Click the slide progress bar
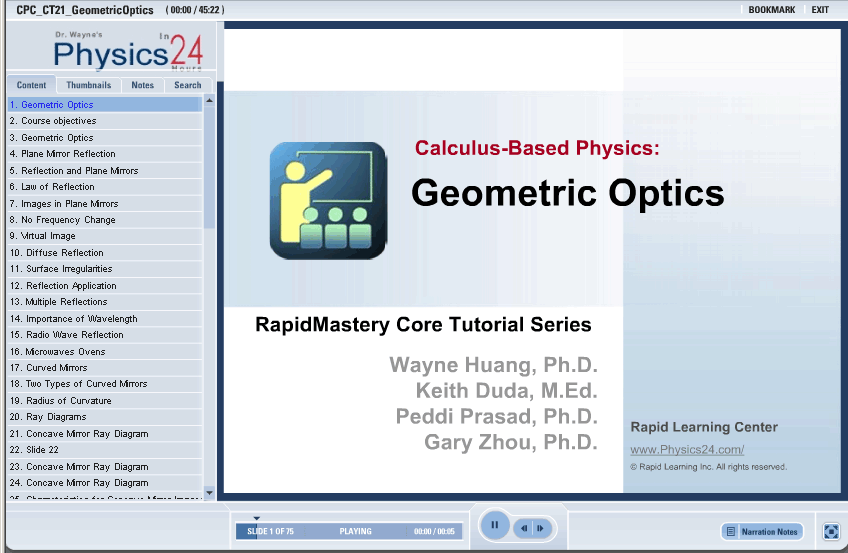 pyautogui.click(x=348, y=532)
